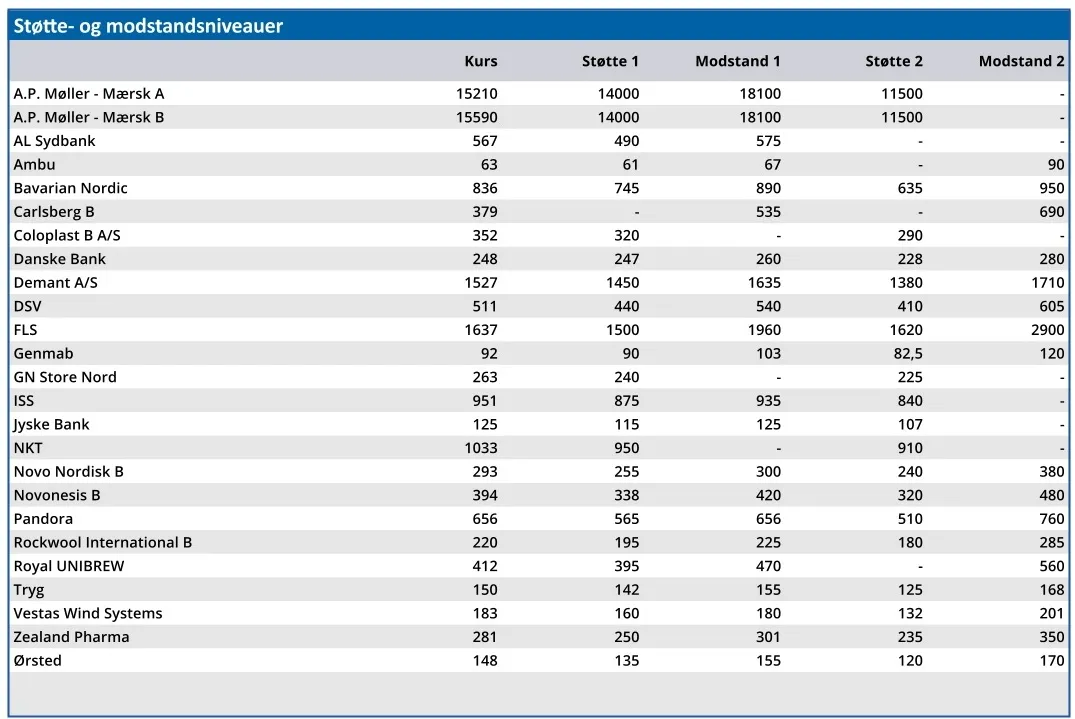Click the Ørsted kurs value 148
1075x719 pixels.
(x=485, y=661)
